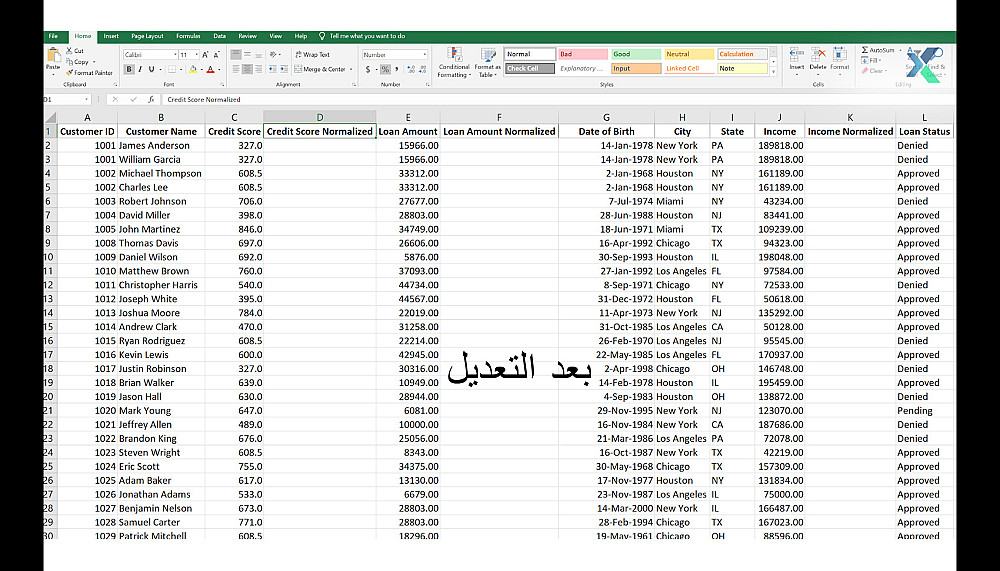
Task: Apply Middle Align to the cell
Action: pos(247,54)
